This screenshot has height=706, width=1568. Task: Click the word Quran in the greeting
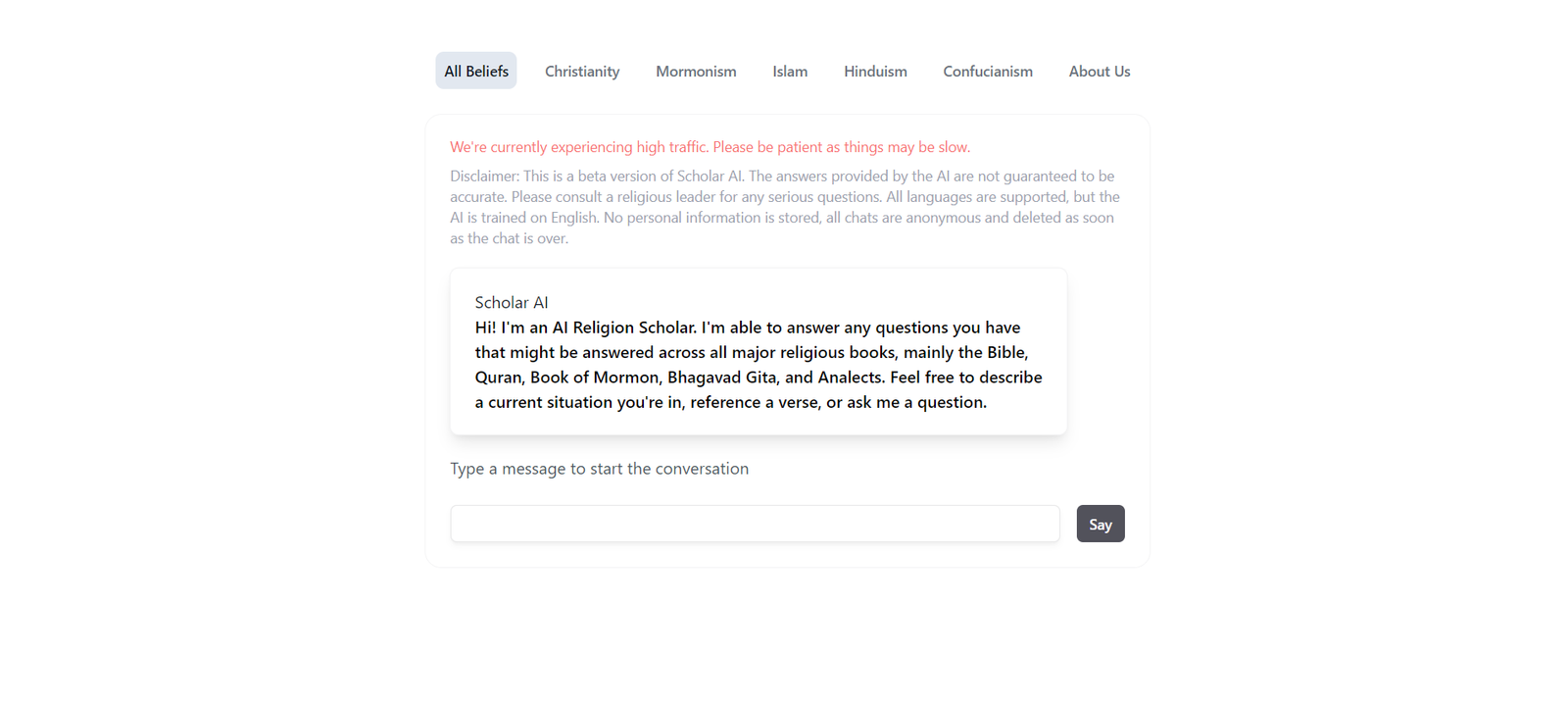click(498, 378)
